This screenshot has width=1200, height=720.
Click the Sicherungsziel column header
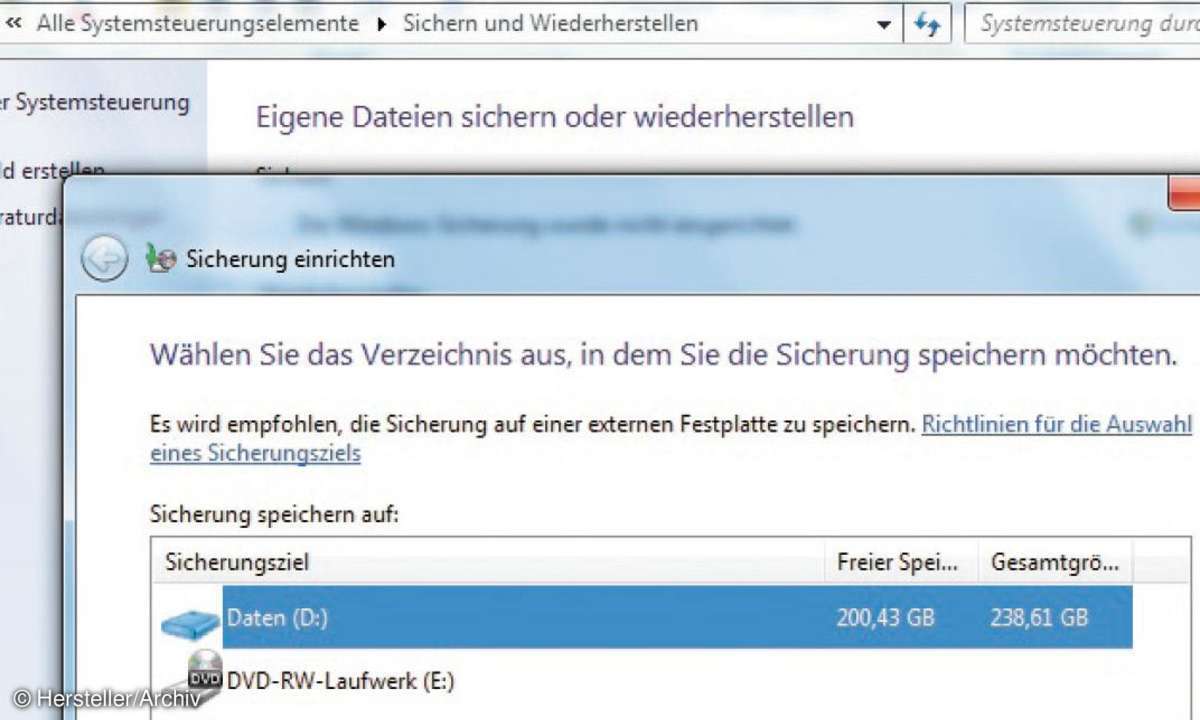click(489, 562)
